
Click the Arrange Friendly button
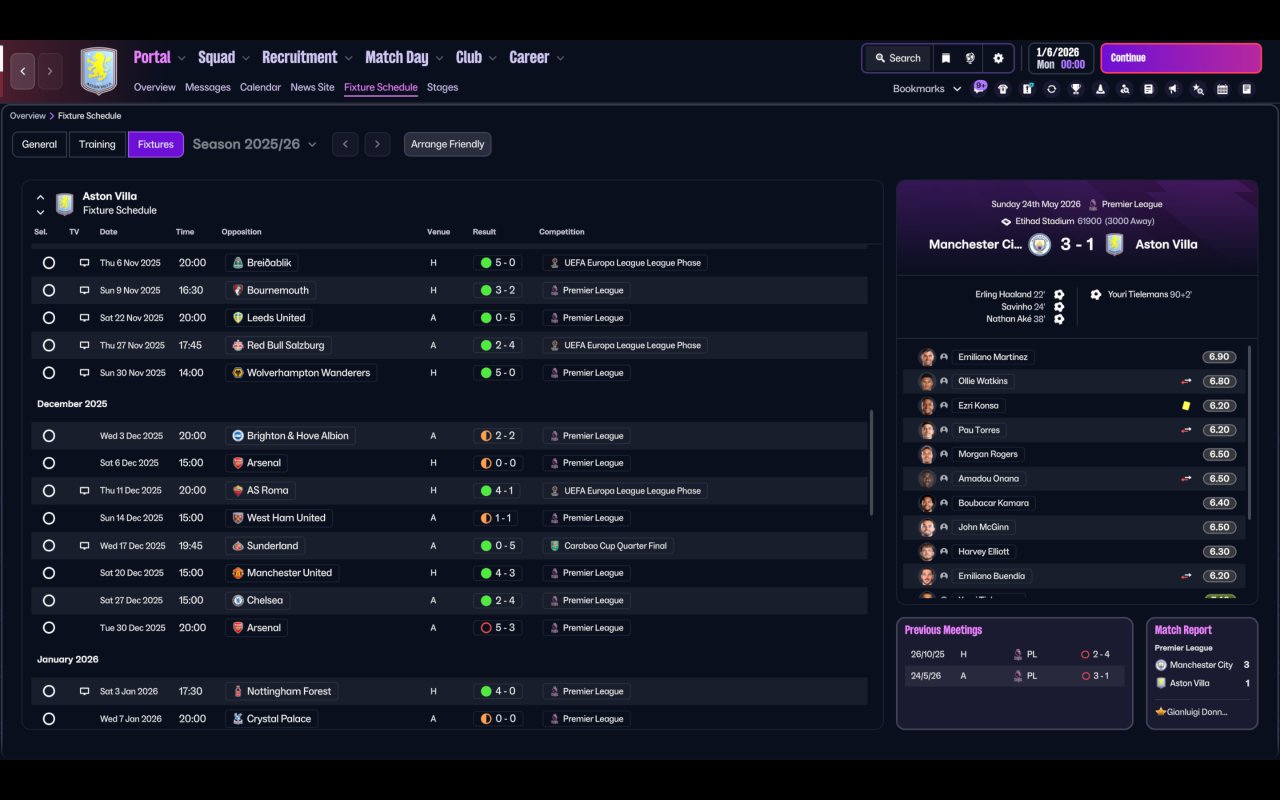447,144
